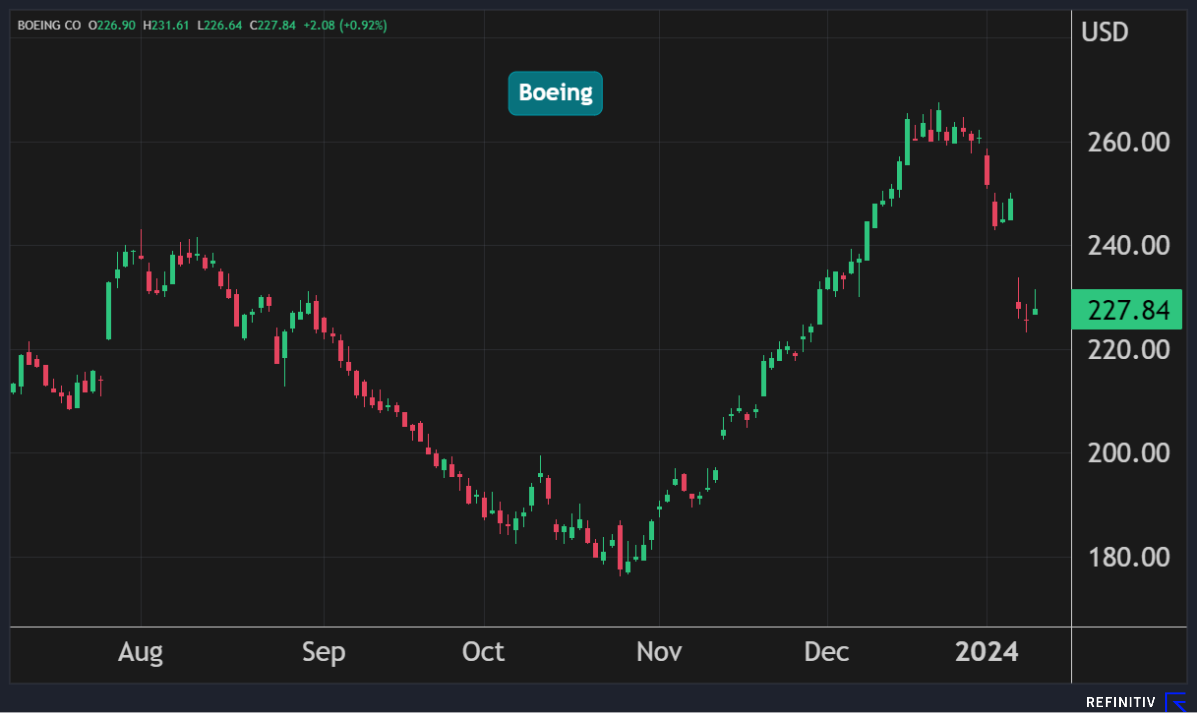Image resolution: width=1197 pixels, height=713 pixels.
Task: Pick the Oct label on time axis
Action: (x=483, y=653)
